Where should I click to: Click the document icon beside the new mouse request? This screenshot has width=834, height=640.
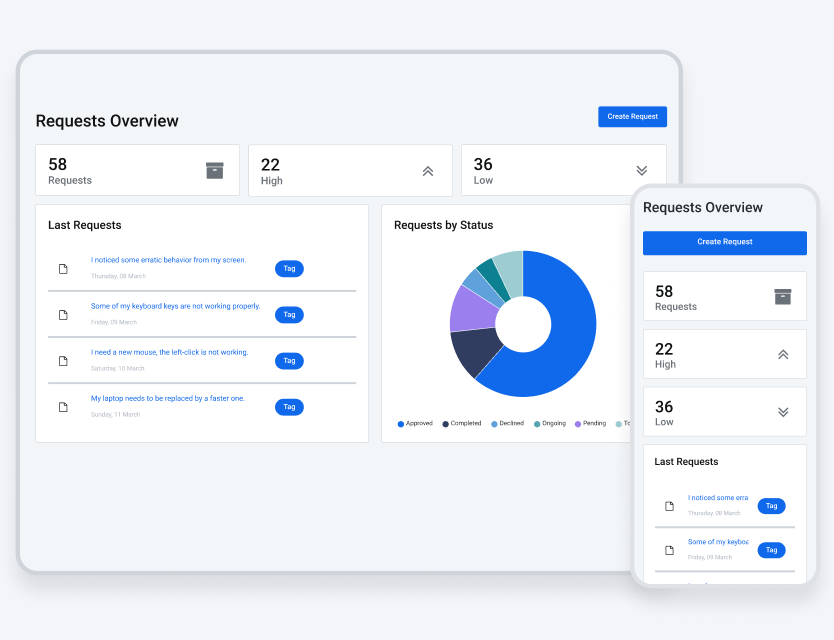pos(63,361)
